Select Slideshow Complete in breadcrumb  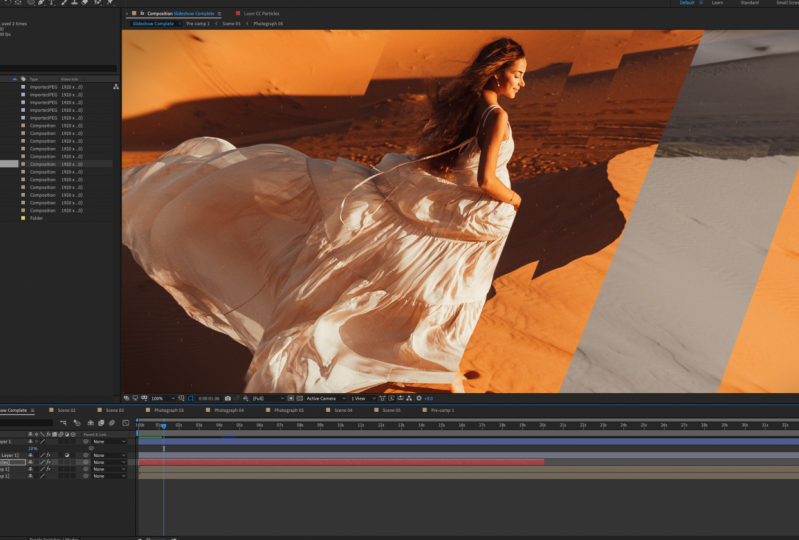tap(153, 23)
